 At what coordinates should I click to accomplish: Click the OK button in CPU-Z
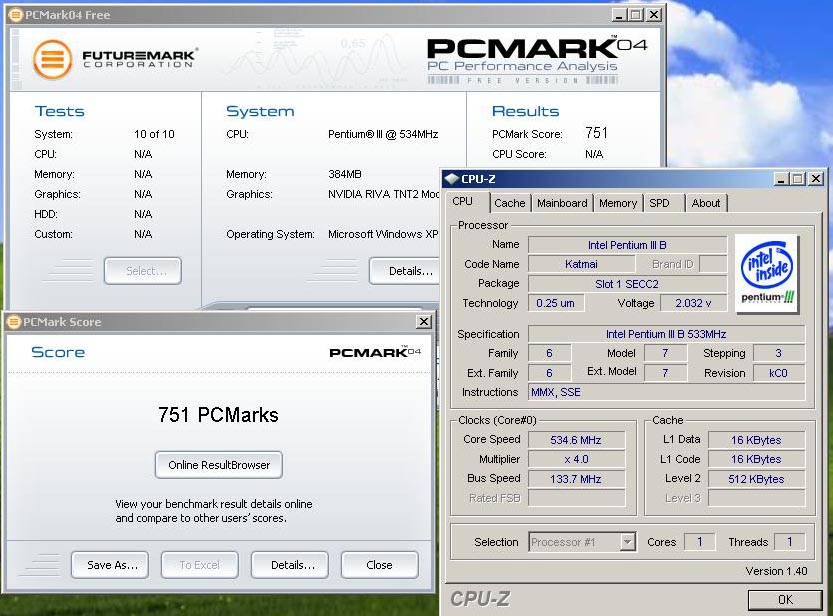pos(785,600)
